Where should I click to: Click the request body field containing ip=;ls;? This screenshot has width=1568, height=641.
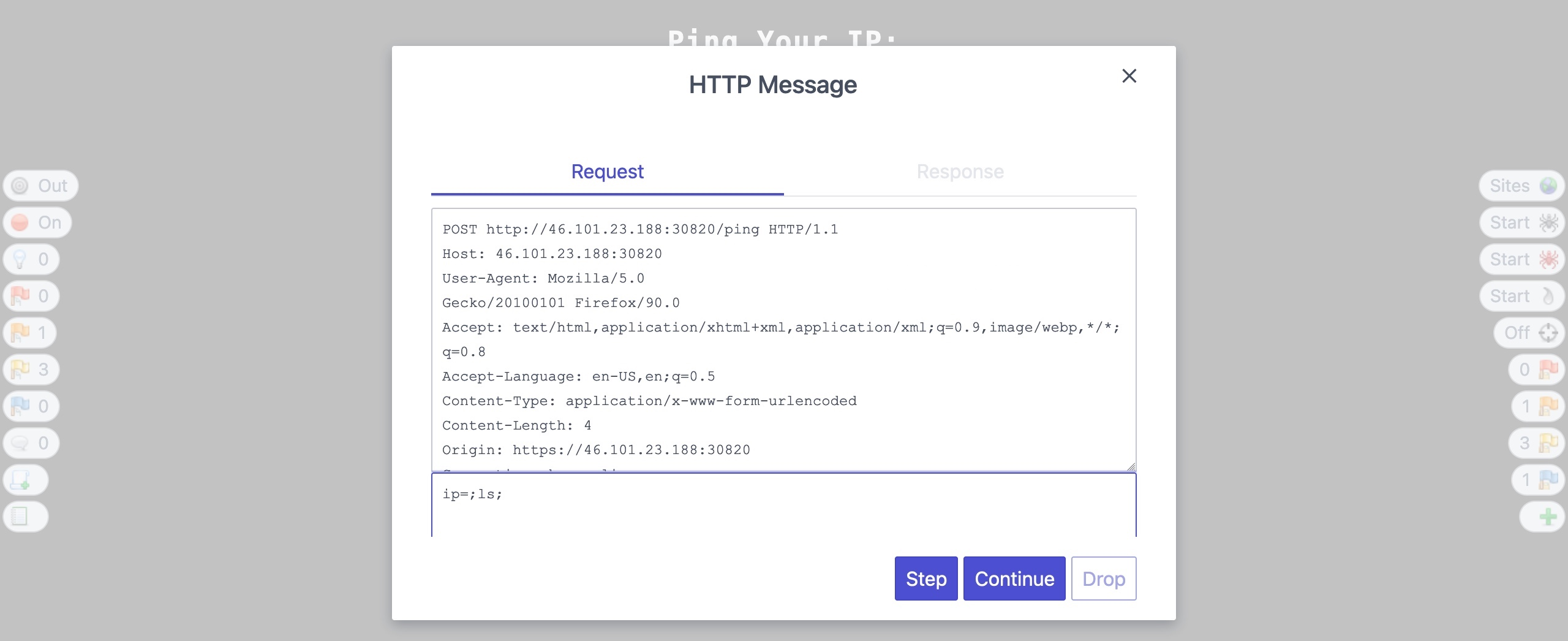click(x=783, y=505)
